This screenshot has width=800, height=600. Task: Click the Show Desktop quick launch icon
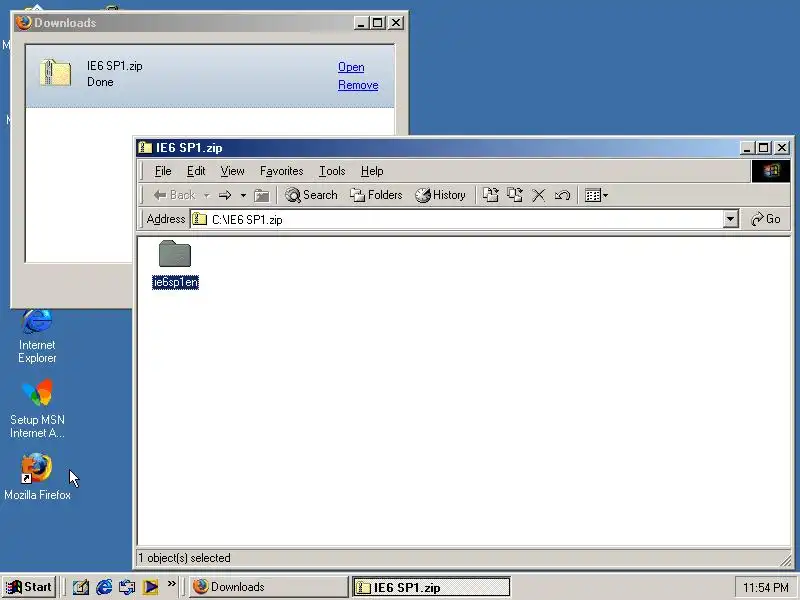coord(80,587)
